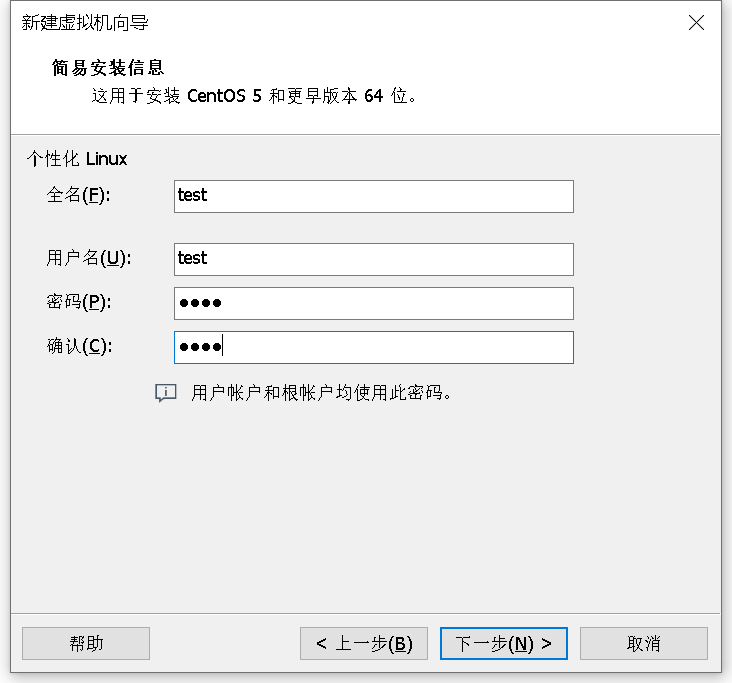Click inside the 全名(F) text field
Viewport: 732px width, 683px height.
pos(373,197)
